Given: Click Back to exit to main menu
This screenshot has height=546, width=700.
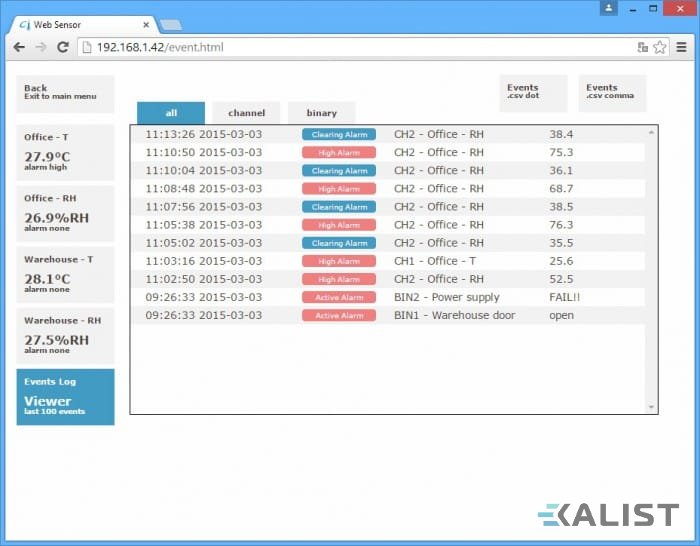Looking at the screenshot, I should click(x=65, y=94).
